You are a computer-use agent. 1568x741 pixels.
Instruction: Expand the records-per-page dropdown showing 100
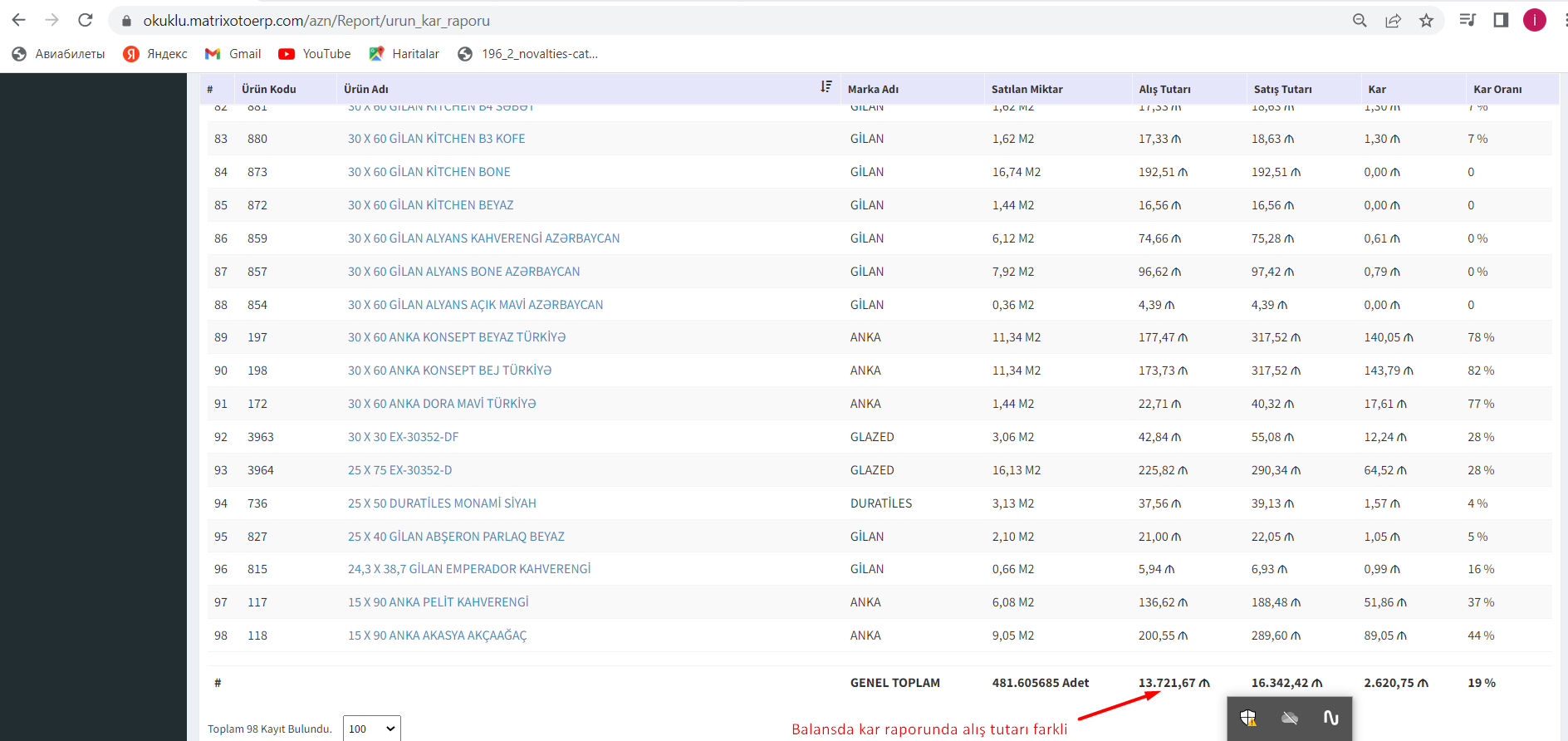[x=371, y=729]
